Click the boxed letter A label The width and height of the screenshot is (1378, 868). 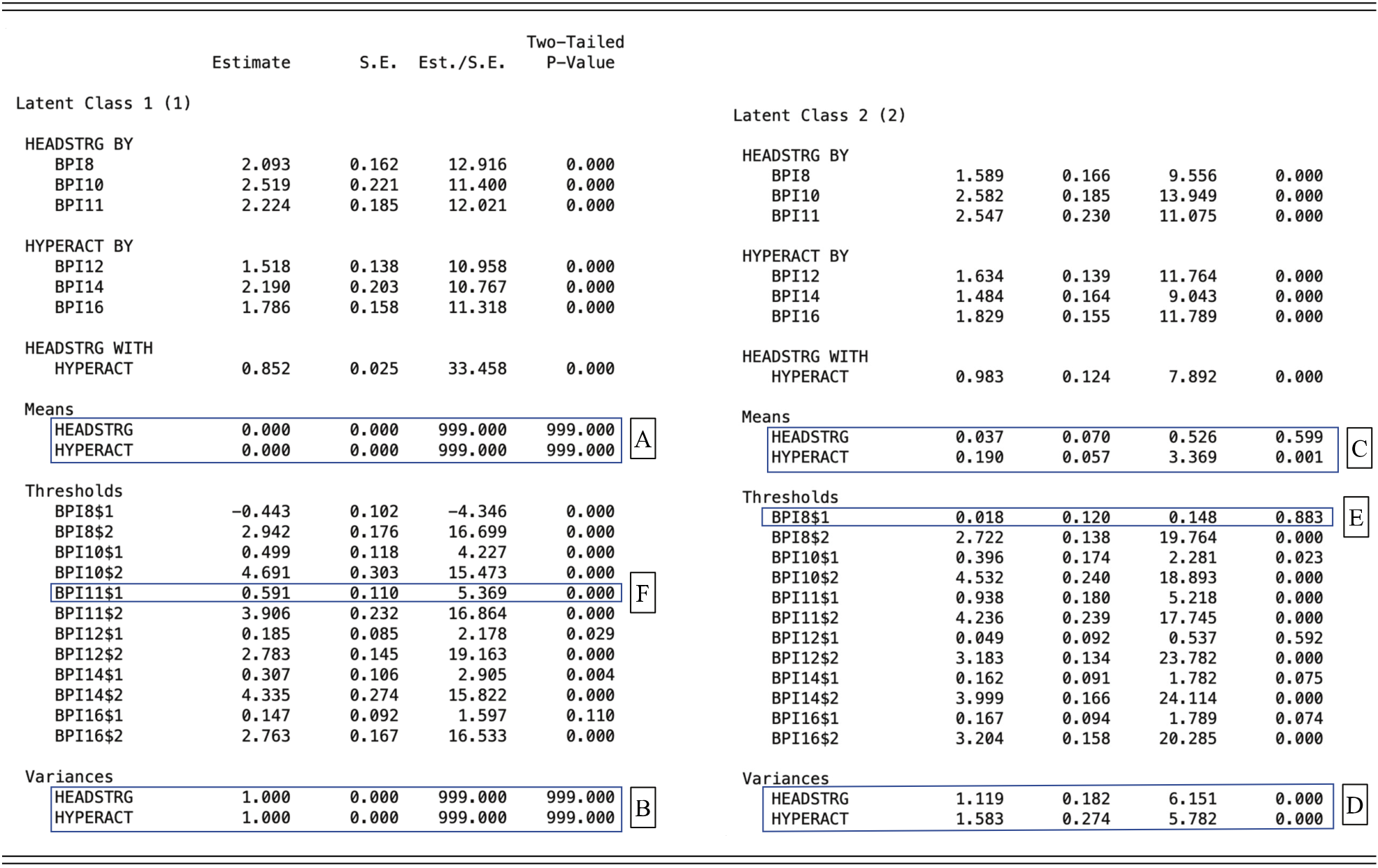point(643,439)
